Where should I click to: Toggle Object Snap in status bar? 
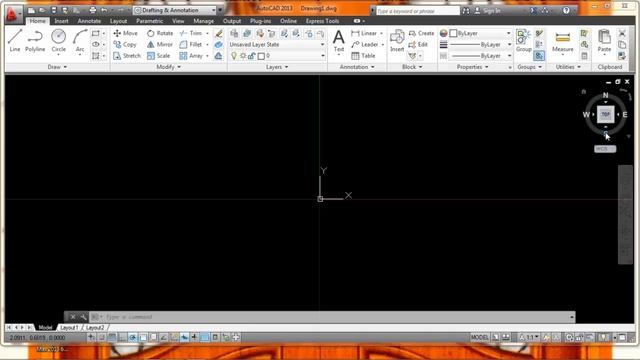(143, 338)
